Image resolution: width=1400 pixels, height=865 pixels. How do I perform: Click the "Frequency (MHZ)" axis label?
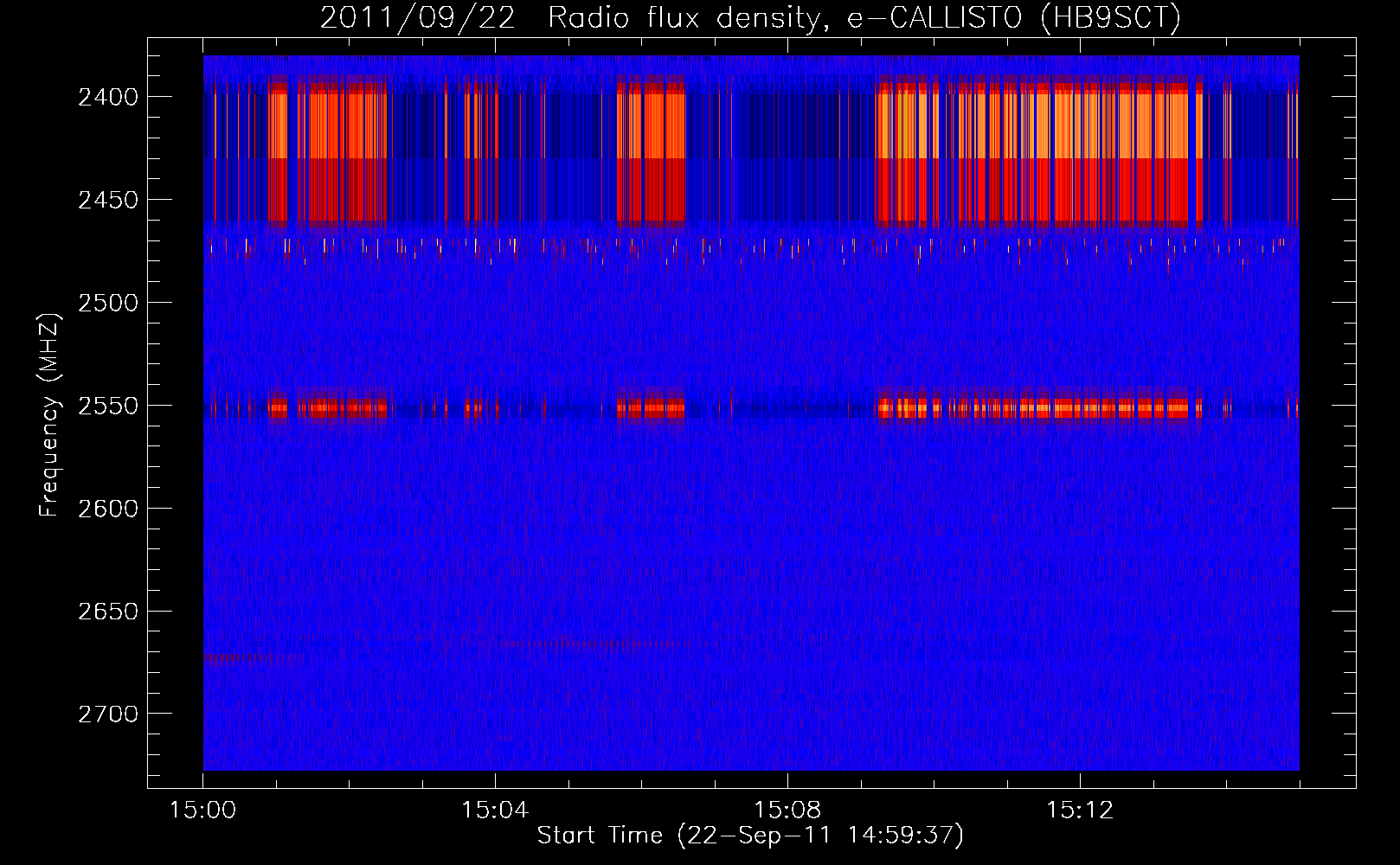point(50,415)
